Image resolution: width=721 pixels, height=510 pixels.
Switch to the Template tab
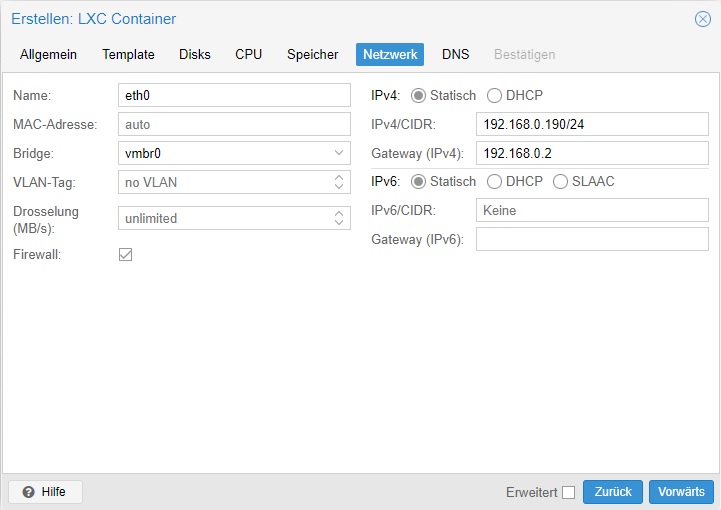tap(128, 54)
